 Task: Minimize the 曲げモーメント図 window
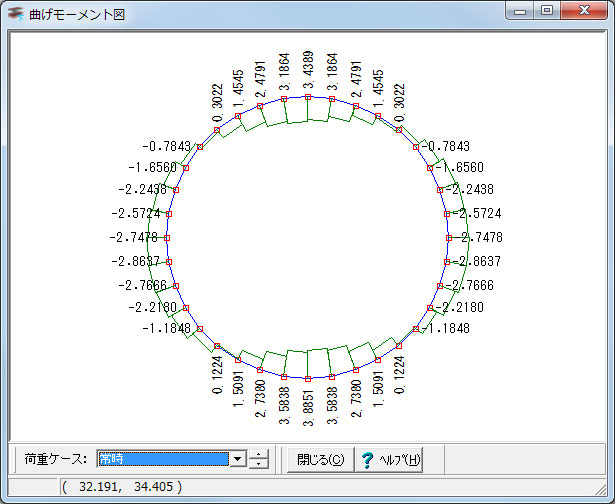[520, 11]
